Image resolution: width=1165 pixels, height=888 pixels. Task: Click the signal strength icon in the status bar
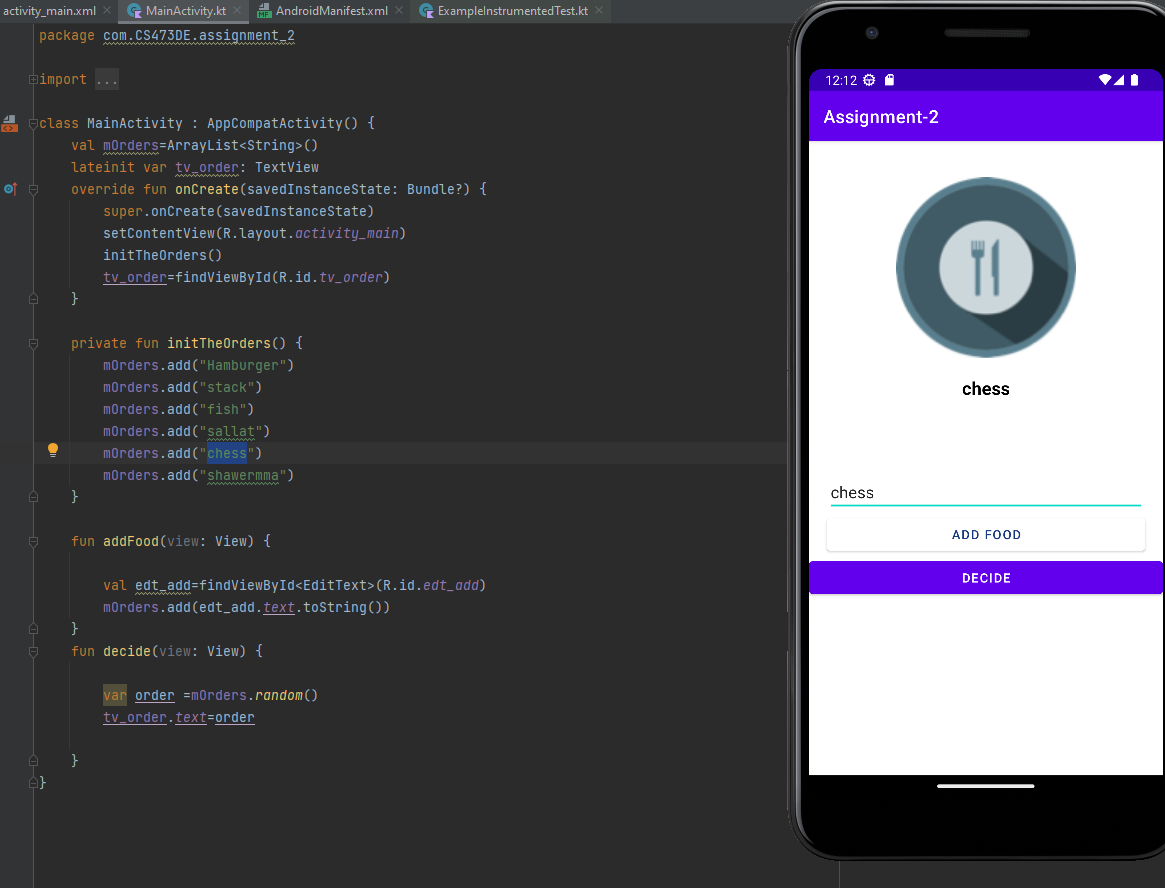point(1119,79)
